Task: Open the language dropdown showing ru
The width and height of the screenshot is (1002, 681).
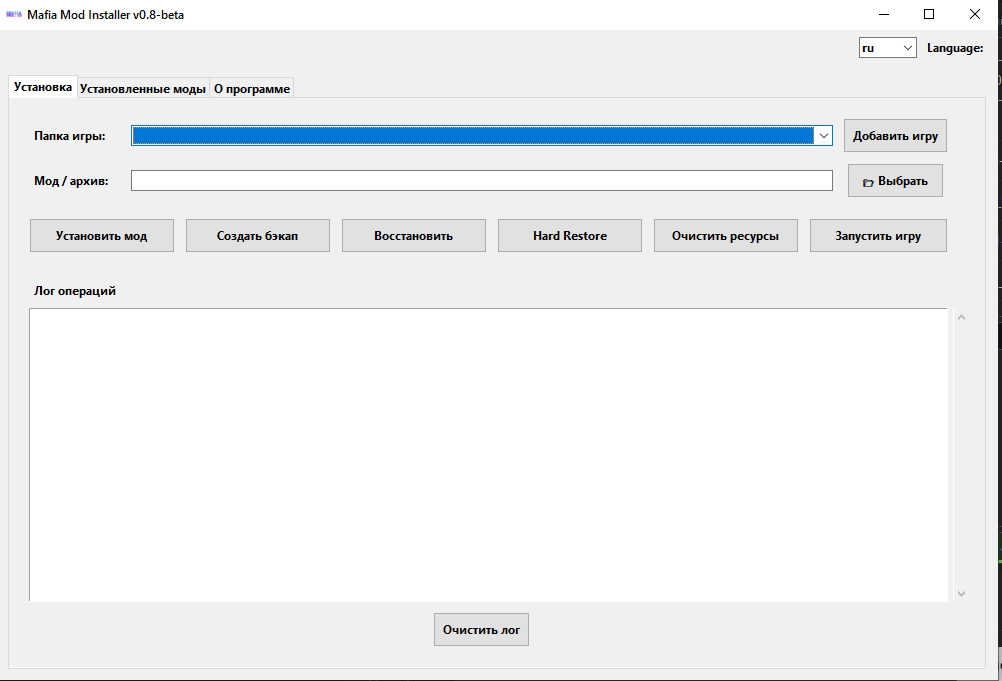Action: pyautogui.click(x=887, y=48)
